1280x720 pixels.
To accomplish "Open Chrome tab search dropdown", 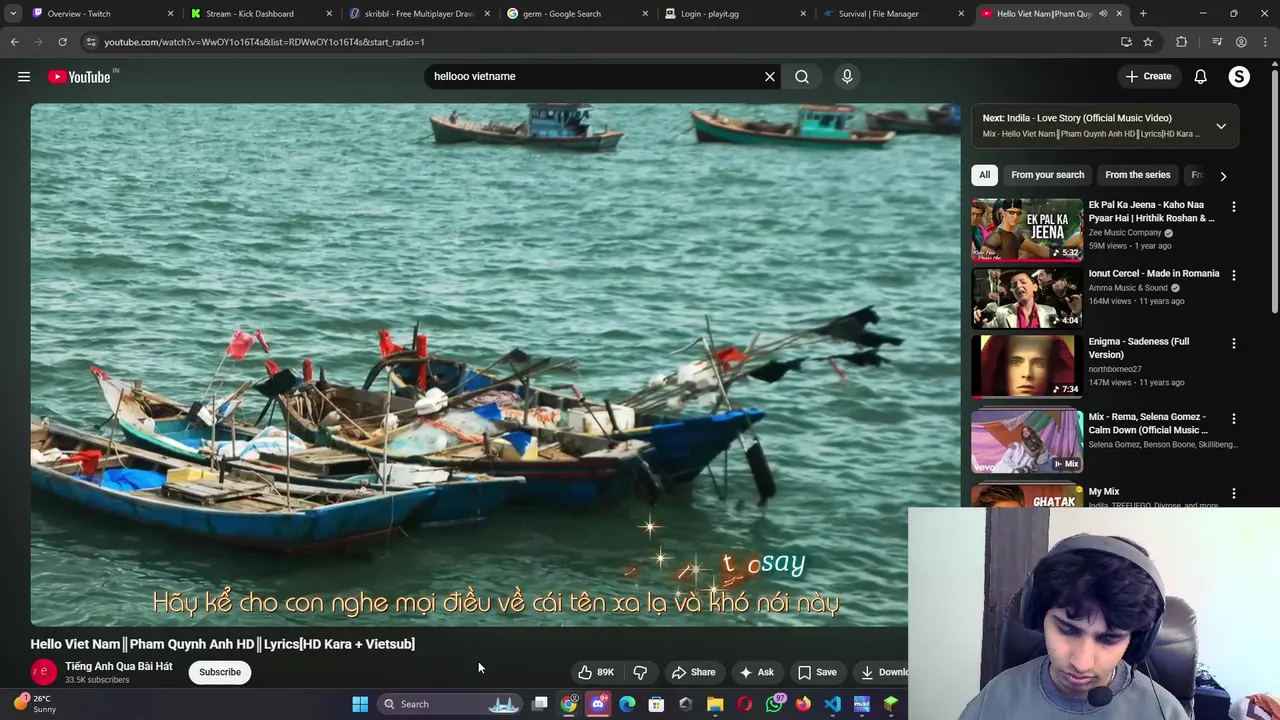I will [13, 14].
